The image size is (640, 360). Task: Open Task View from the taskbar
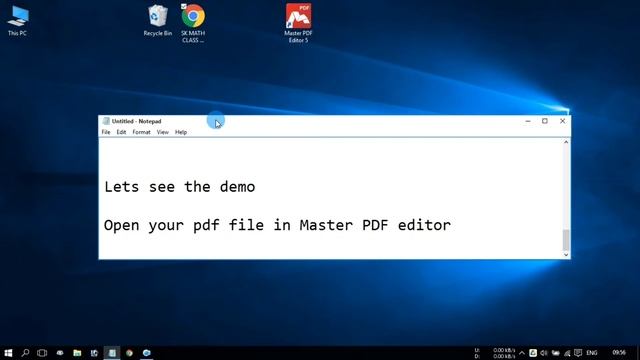click(x=42, y=353)
